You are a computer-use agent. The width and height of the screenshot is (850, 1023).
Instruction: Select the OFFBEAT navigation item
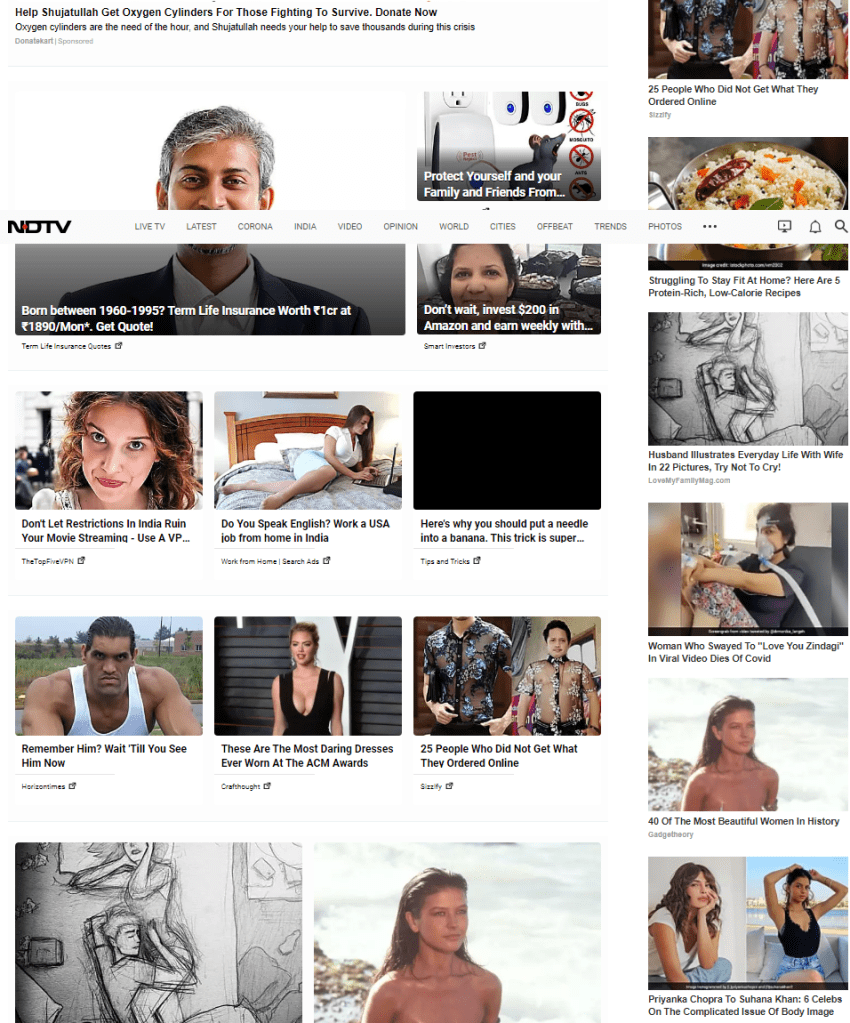[554, 226]
